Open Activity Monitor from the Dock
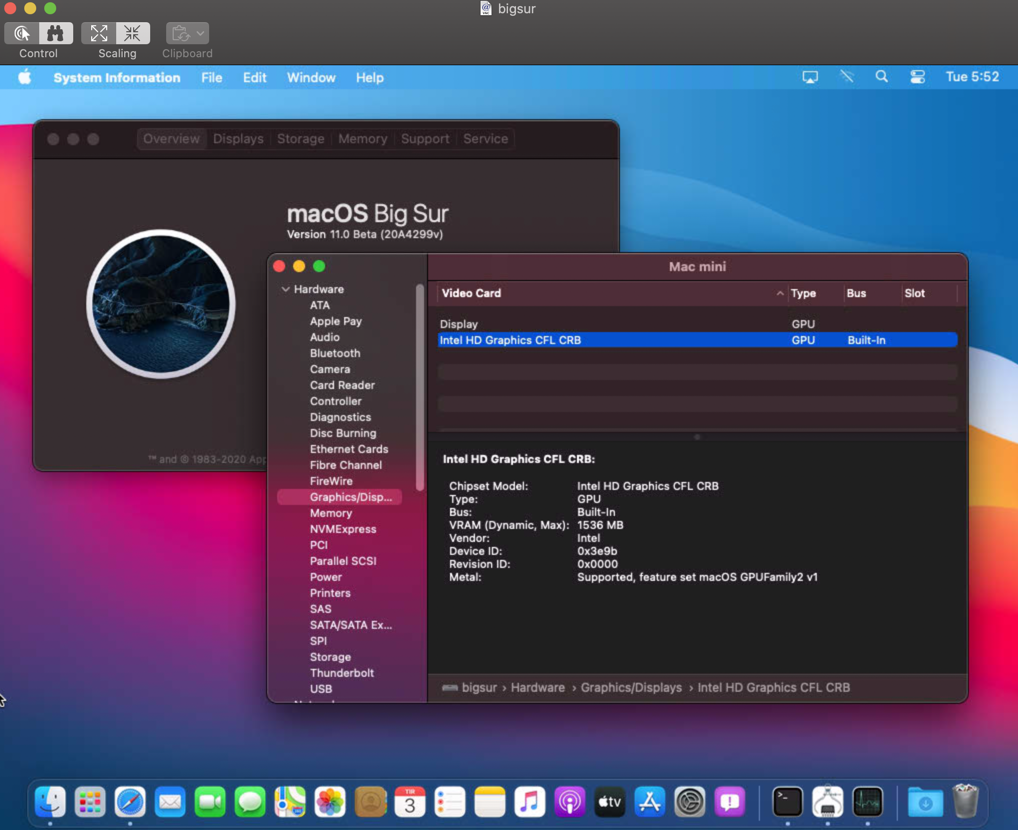The width and height of the screenshot is (1018, 830). [867, 802]
